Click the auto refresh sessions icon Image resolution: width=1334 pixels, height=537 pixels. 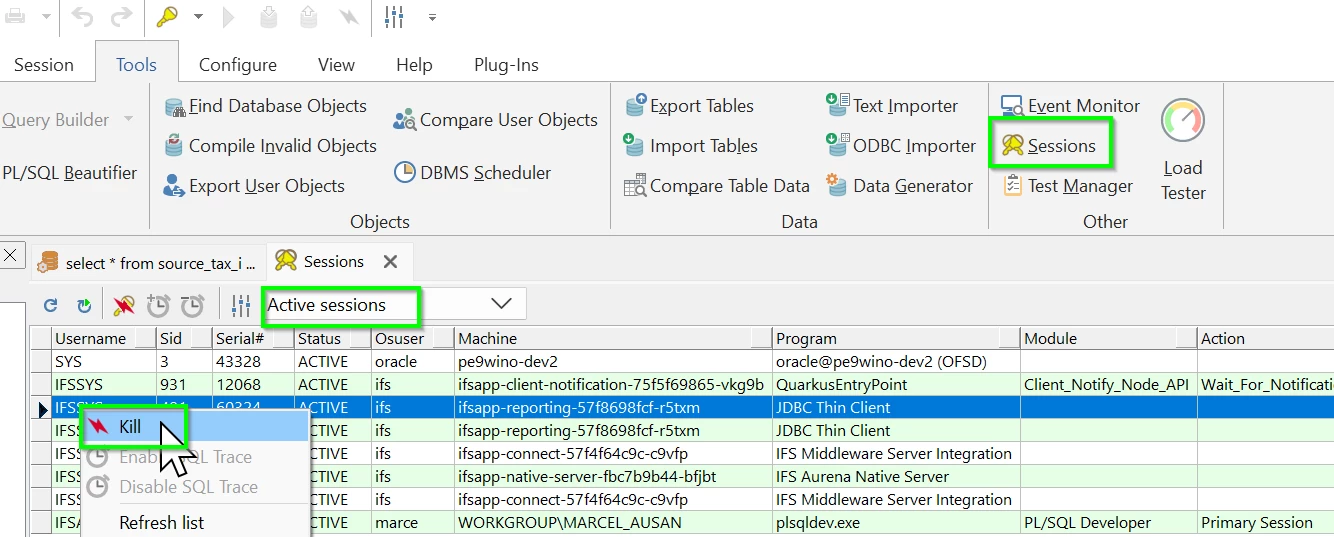pyautogui.click(x=84, y=305)
